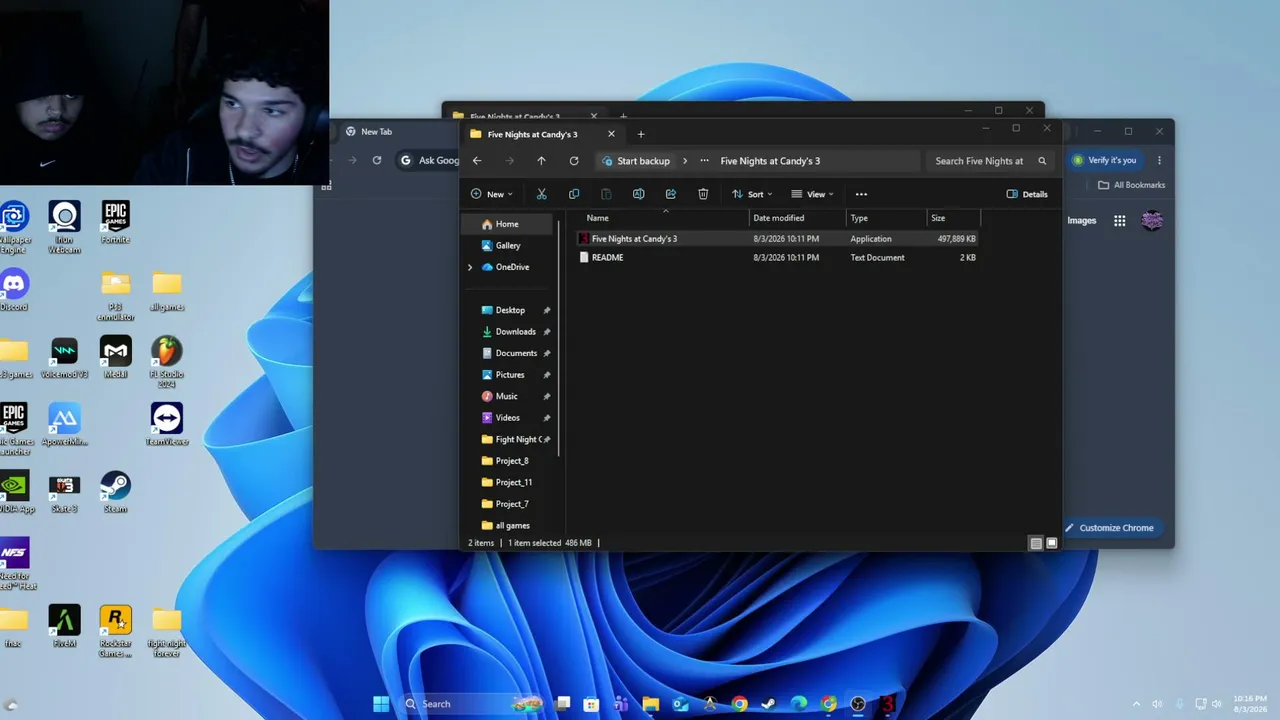Open the Chrome three-dot menu

tap(1159, 160)
